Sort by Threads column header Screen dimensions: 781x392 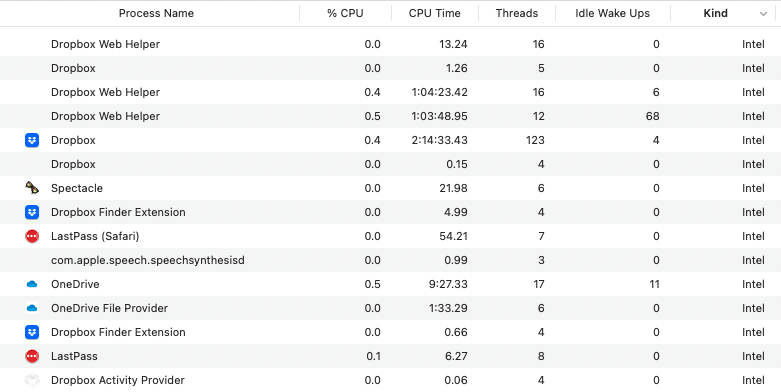[x=517, y=13]
